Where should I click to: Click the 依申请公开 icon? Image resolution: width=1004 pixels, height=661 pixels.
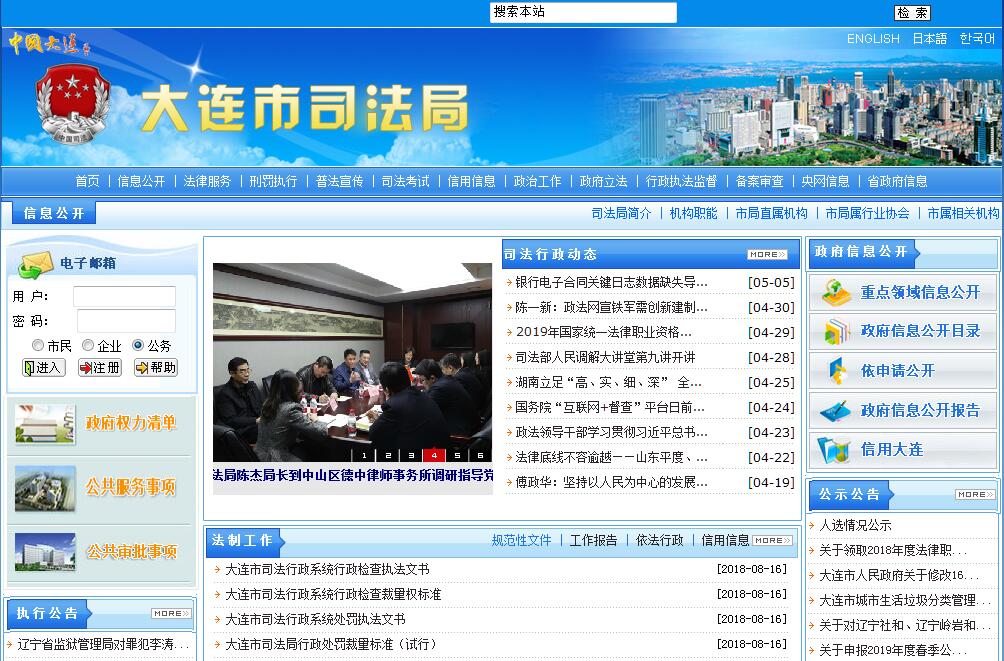[x=835, y=371]
